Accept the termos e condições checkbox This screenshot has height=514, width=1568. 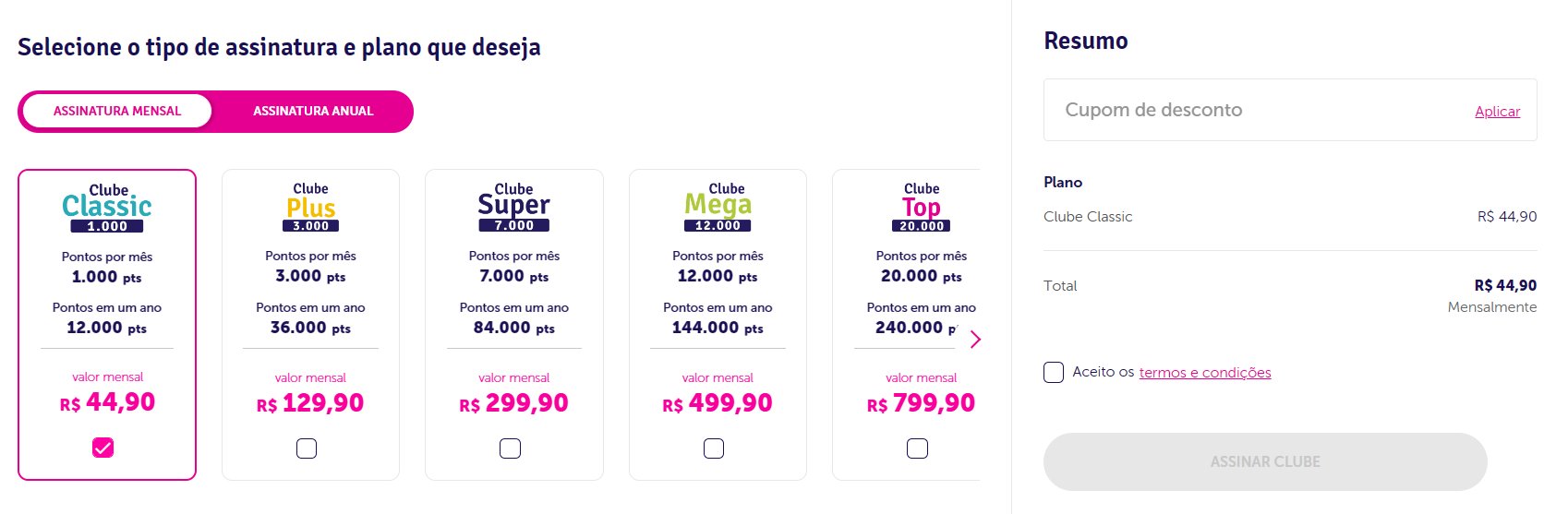[1054, 373]
